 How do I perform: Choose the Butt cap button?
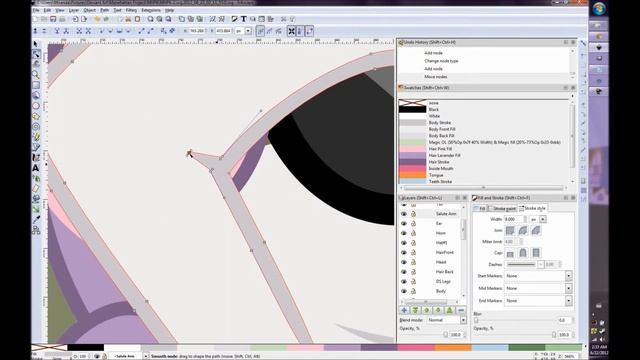[510, 253]
